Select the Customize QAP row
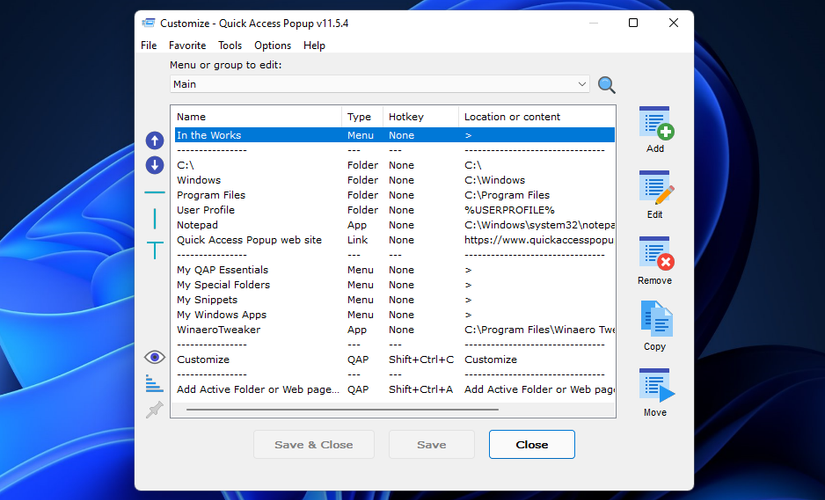The height and width of the screenshot is (500, 825). point(395,360)
